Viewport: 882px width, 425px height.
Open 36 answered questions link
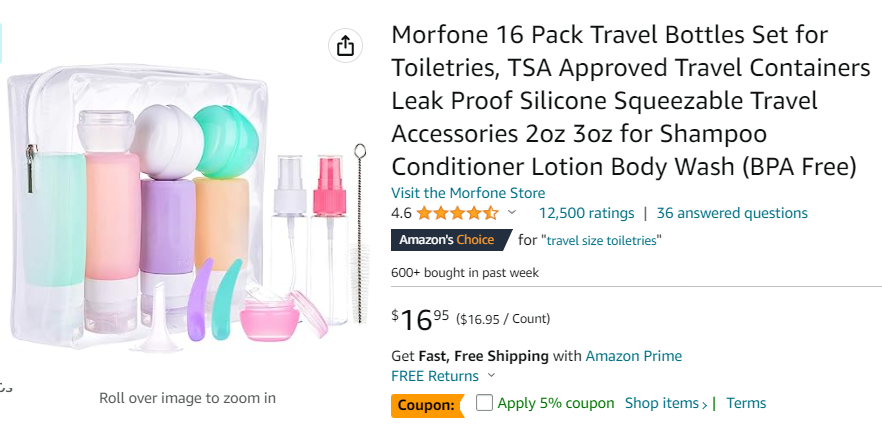pos(732,213)
